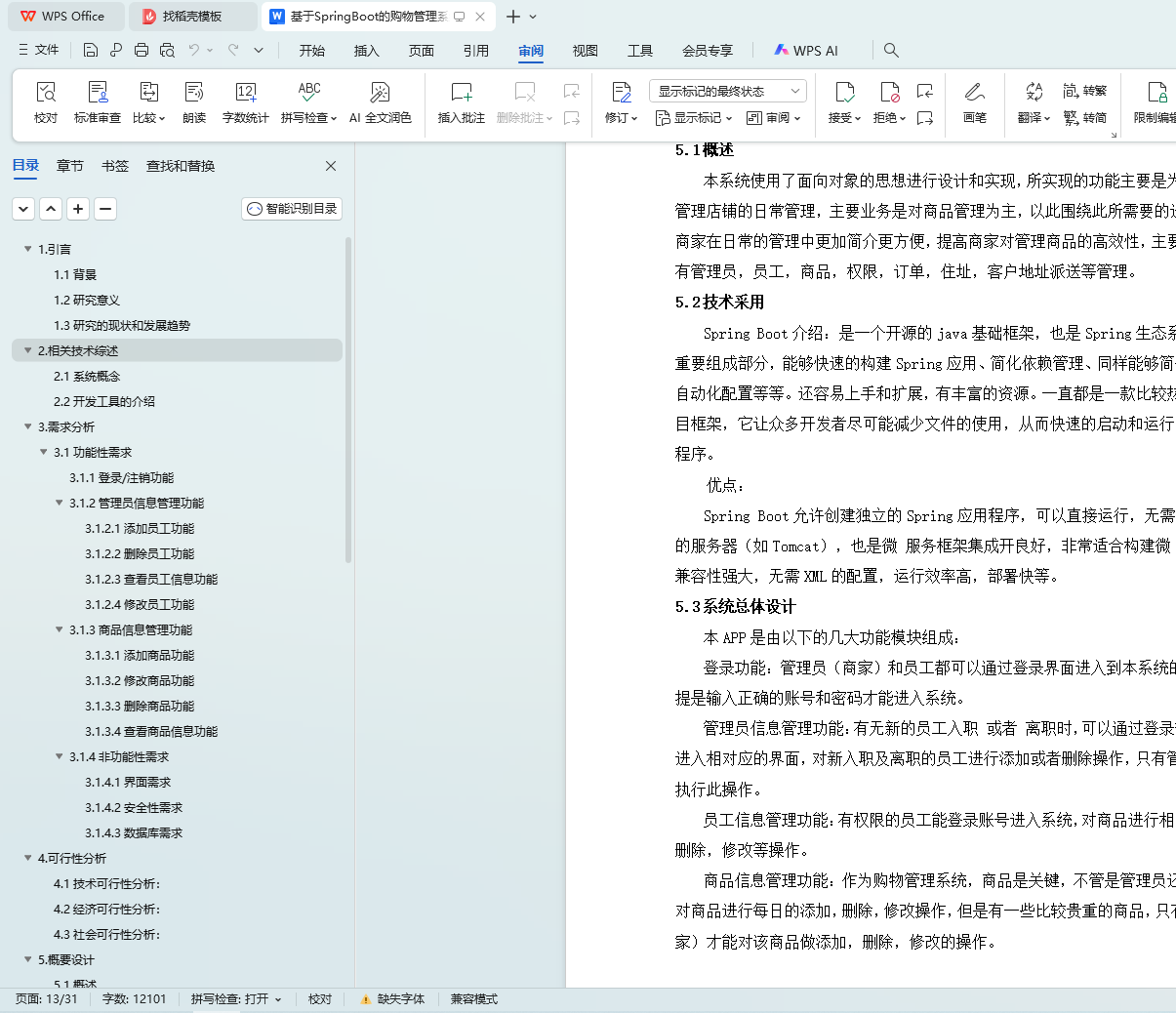
Task: Click 插入批注 insert comment
Action: 462,102
